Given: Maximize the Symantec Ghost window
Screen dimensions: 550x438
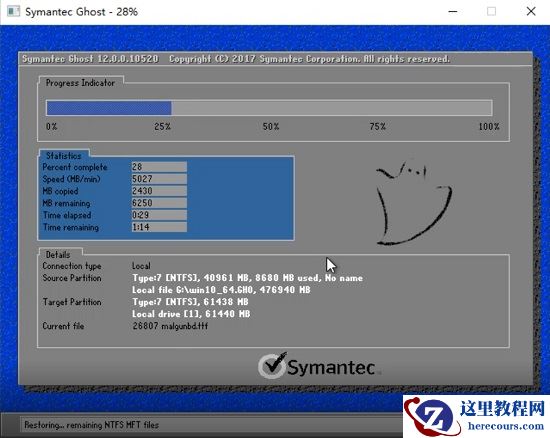Looking at the screenshot, I should 491,12.
